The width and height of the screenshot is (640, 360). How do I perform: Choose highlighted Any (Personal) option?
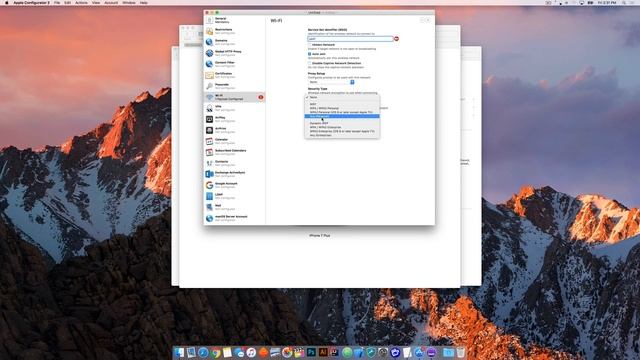point(342,116)
